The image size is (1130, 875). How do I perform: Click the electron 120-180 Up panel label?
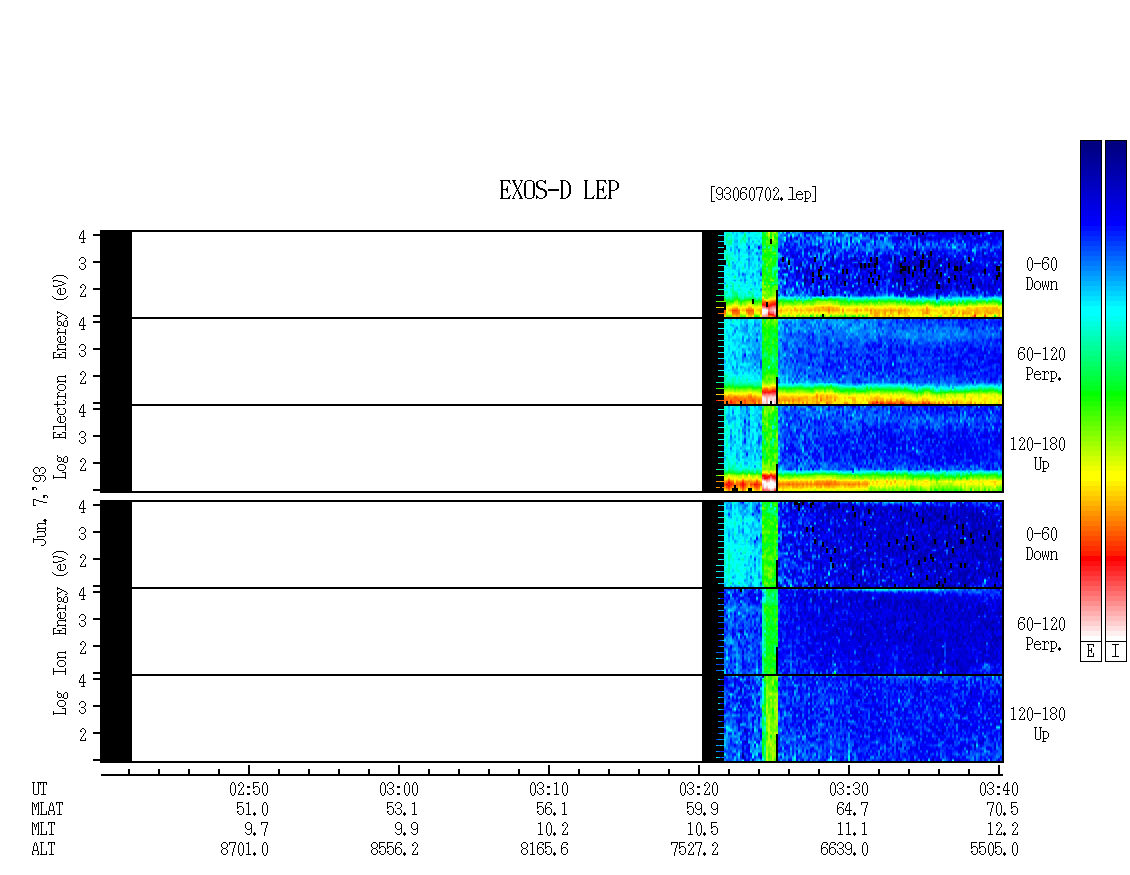pyautogui.click(x=1037, y=455)
